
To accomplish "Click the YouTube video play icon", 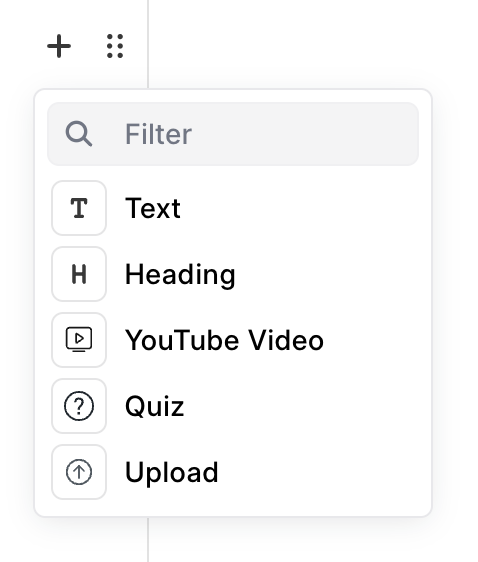I will coord(79,340).
